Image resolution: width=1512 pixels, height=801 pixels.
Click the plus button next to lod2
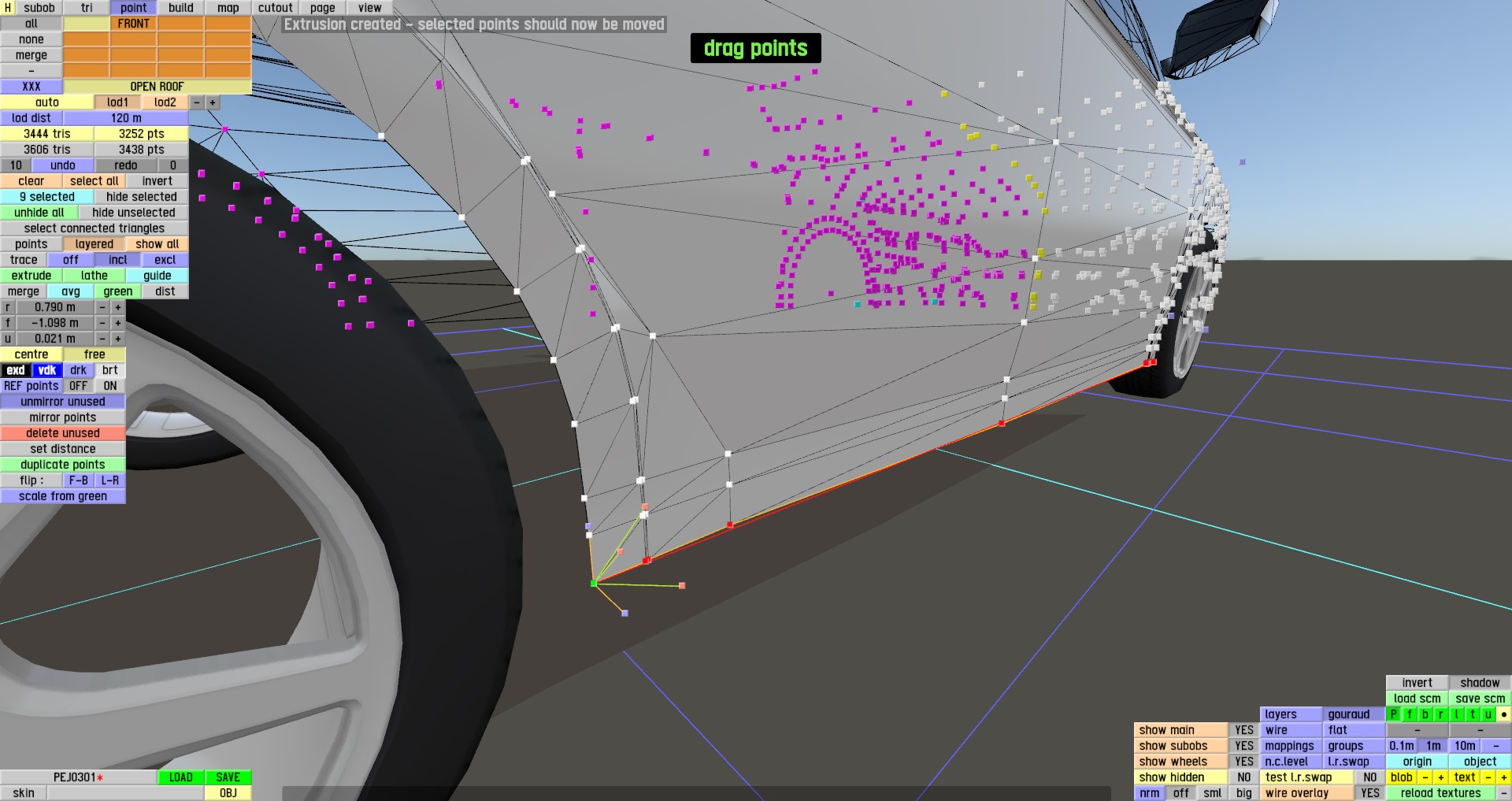tap(213, 102)
